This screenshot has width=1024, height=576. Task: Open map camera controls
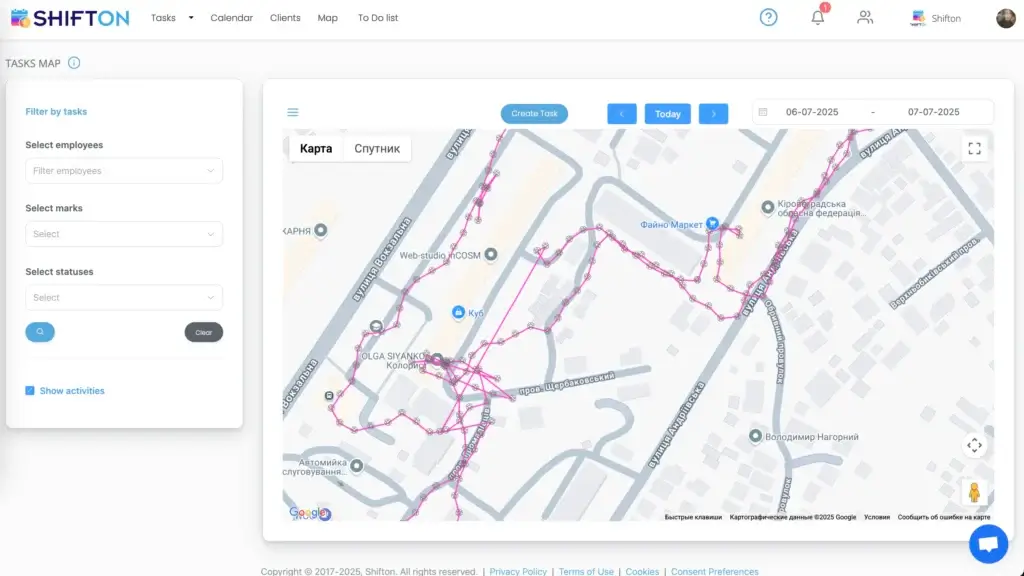(974, 445)
